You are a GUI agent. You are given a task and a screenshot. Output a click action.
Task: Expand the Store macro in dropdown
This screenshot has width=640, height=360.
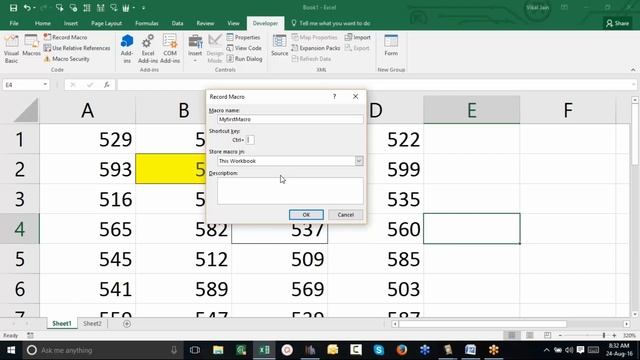click(359, 161)
